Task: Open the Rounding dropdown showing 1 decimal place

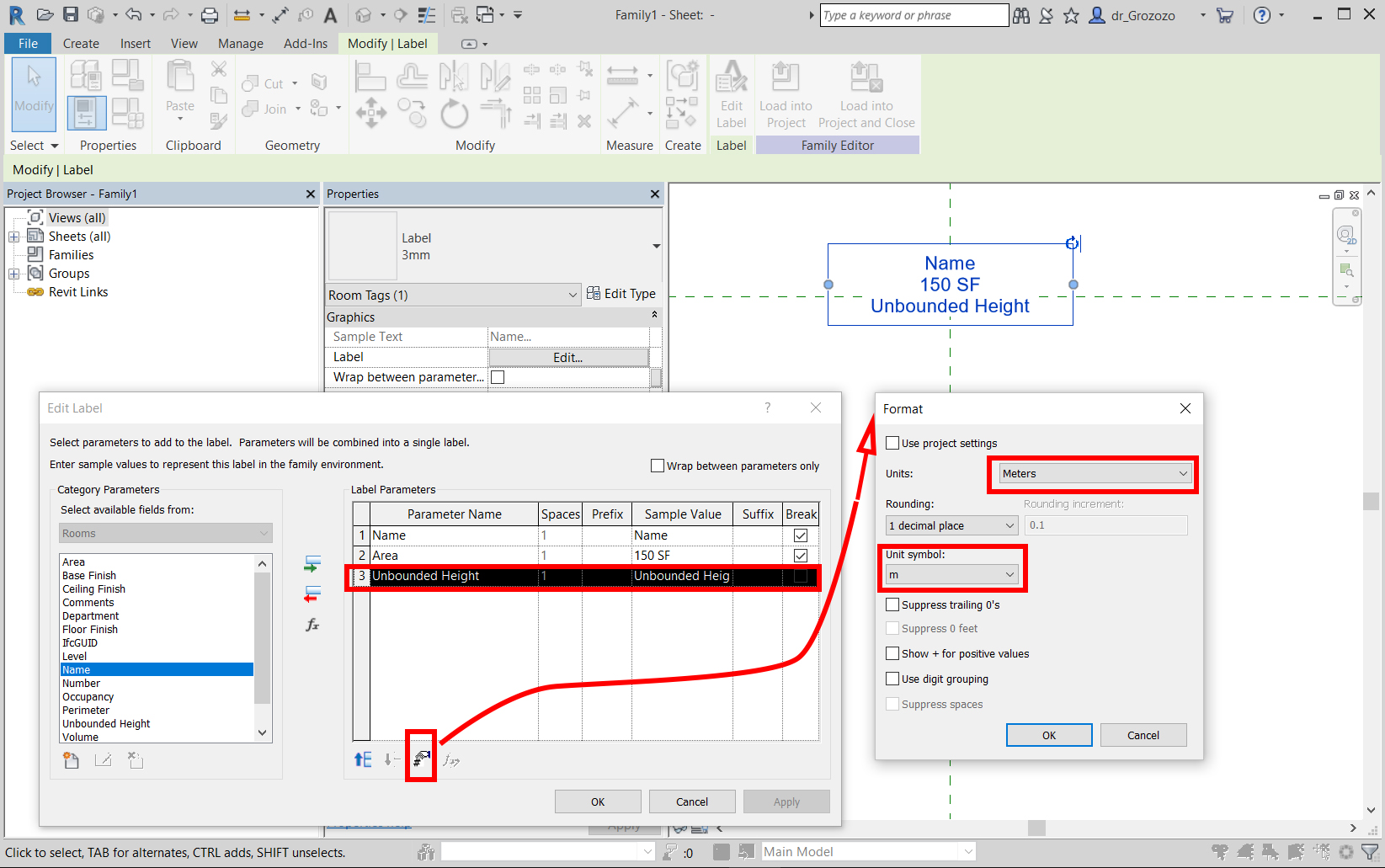Action: 951,525
